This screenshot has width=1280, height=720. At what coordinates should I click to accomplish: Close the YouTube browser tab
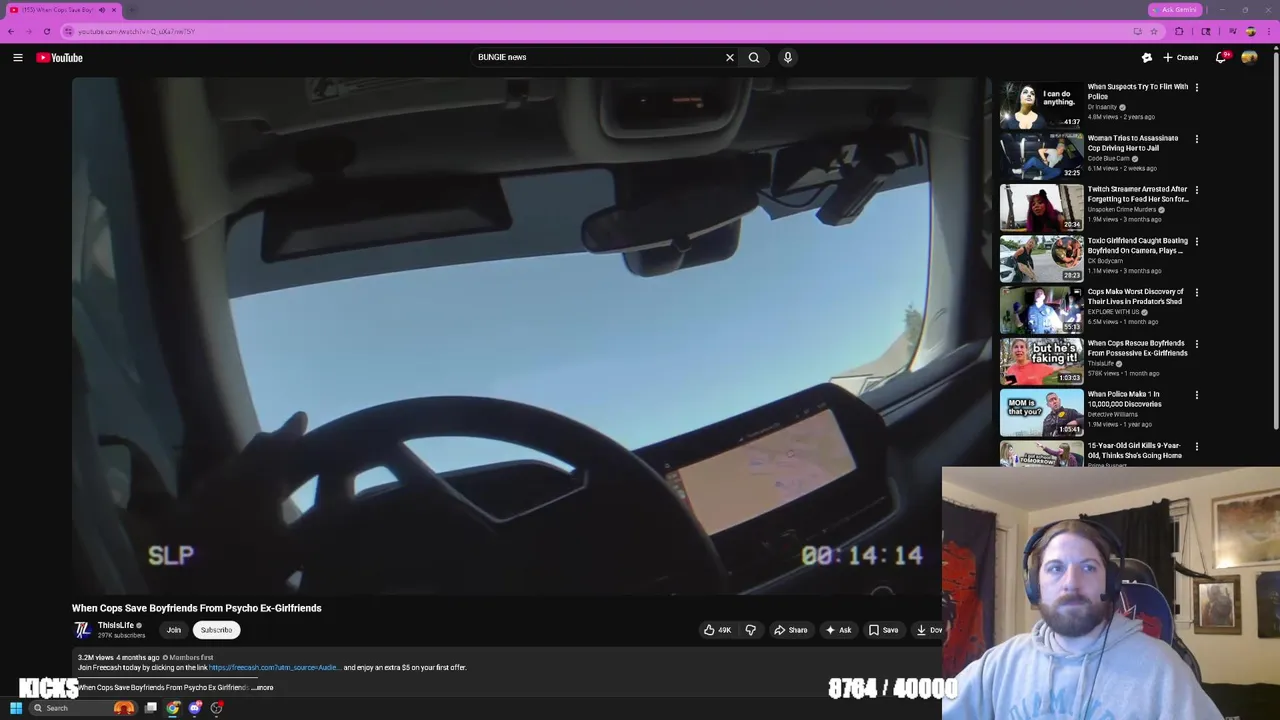pyautogui.click(x=114, y=10)
